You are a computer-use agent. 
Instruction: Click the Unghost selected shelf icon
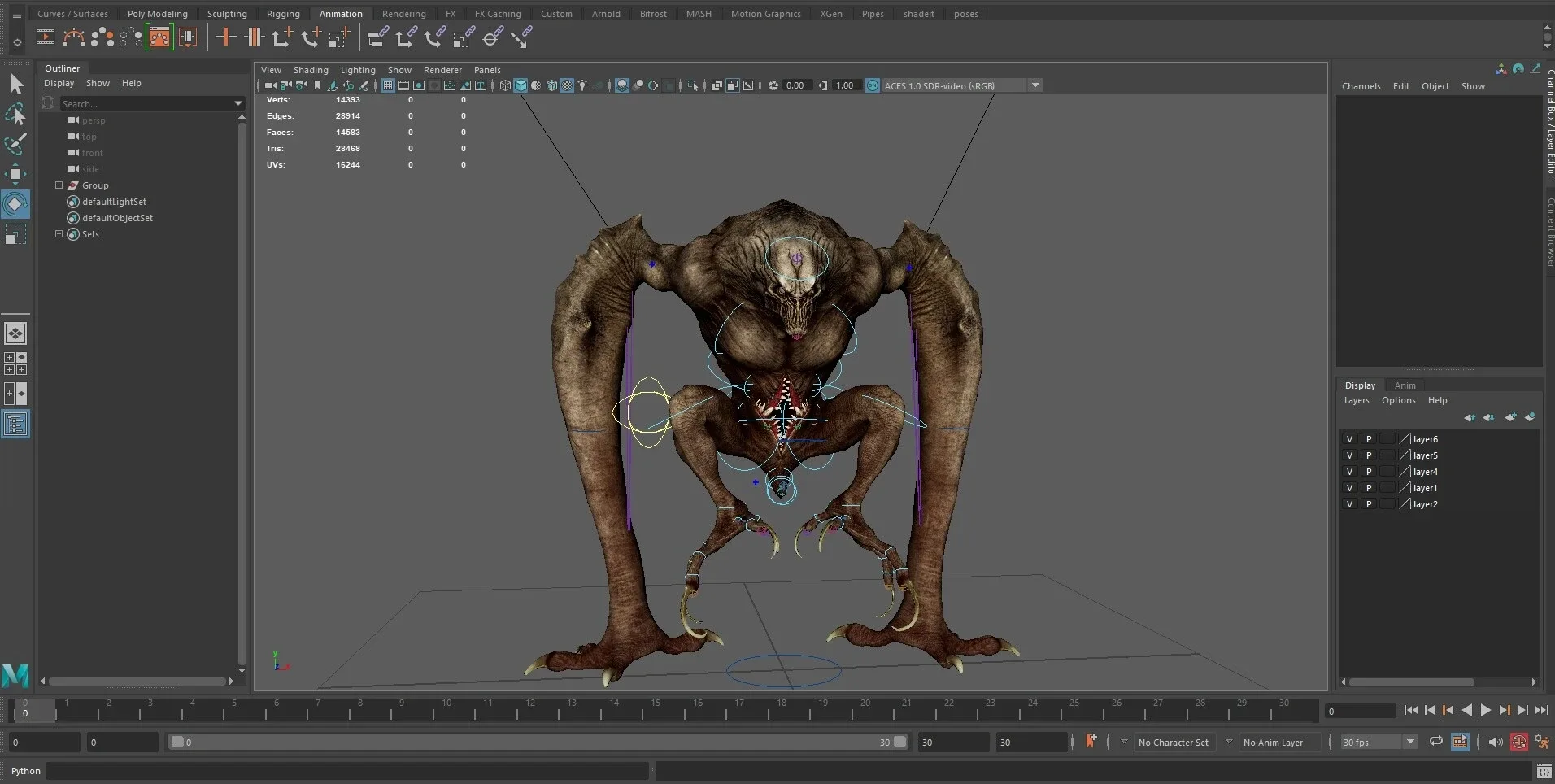(x=131, y=37)
